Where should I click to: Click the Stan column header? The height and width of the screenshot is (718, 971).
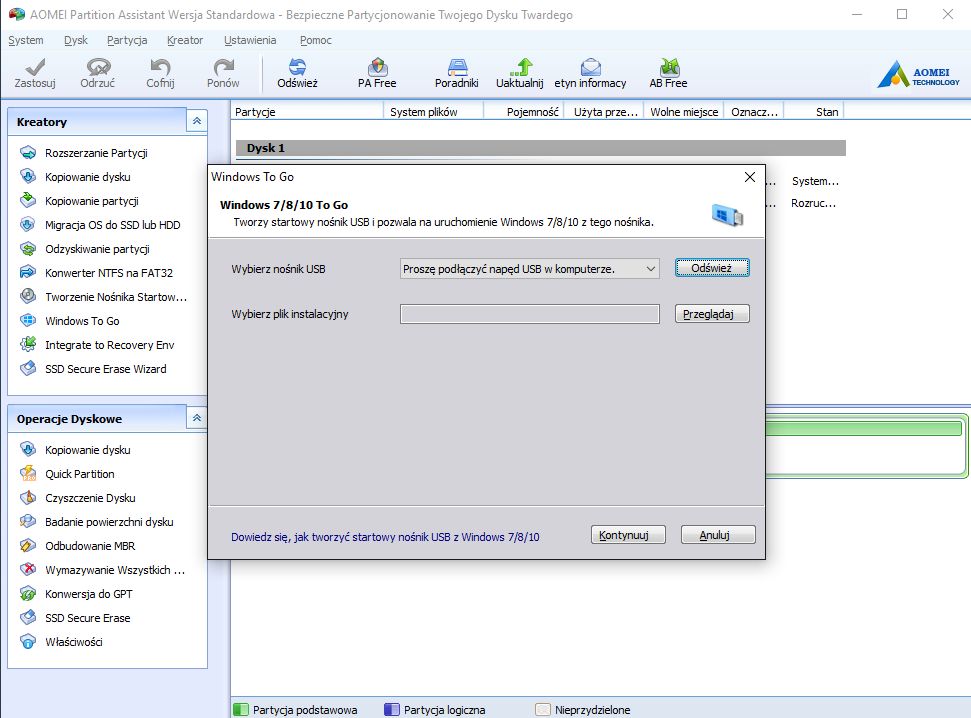(x=814, y=112)
